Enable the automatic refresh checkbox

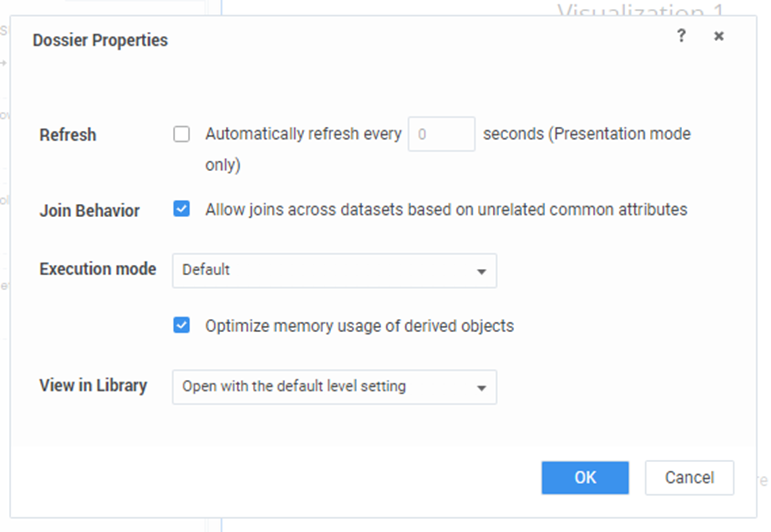pos(181,134)
